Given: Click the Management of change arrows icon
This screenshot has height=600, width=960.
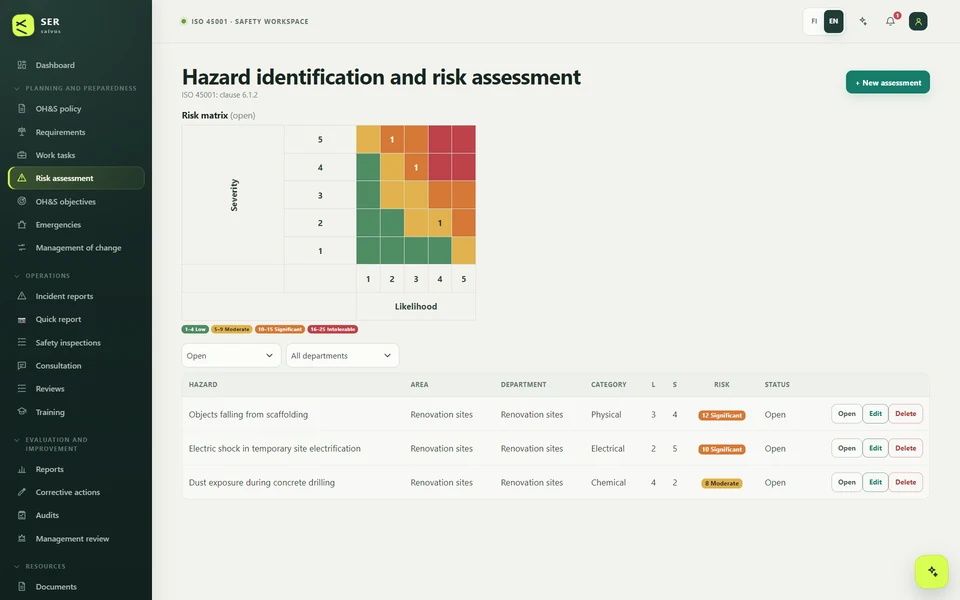Looking at the screenshot, I should (x=22, y=247).
